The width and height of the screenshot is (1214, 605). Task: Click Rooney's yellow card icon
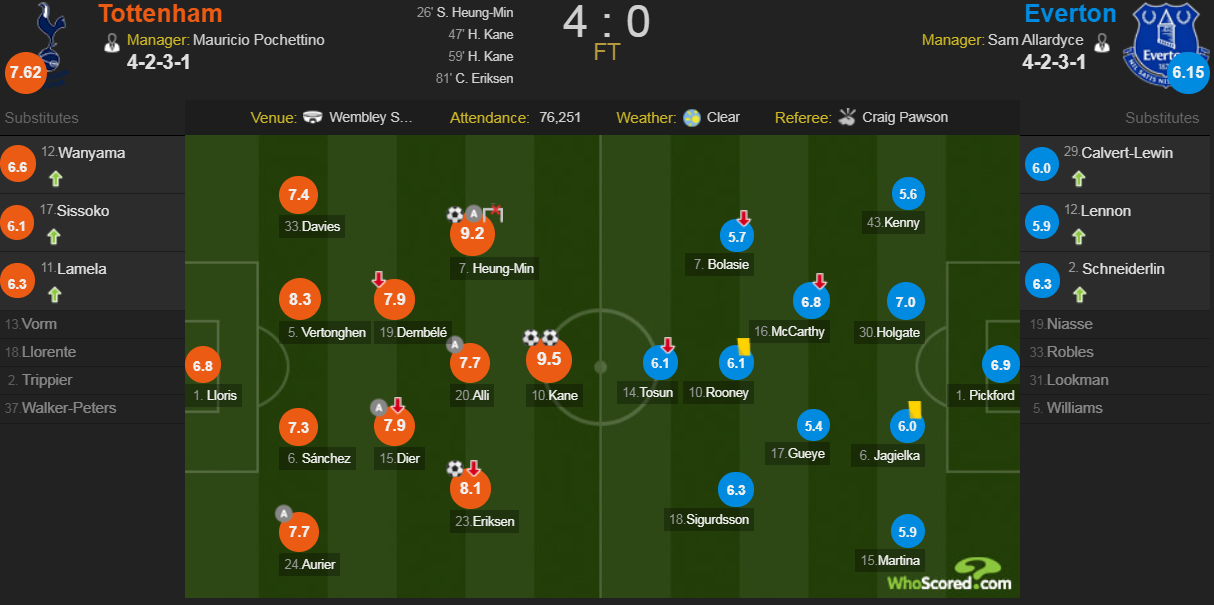click(x=743, y=344)
